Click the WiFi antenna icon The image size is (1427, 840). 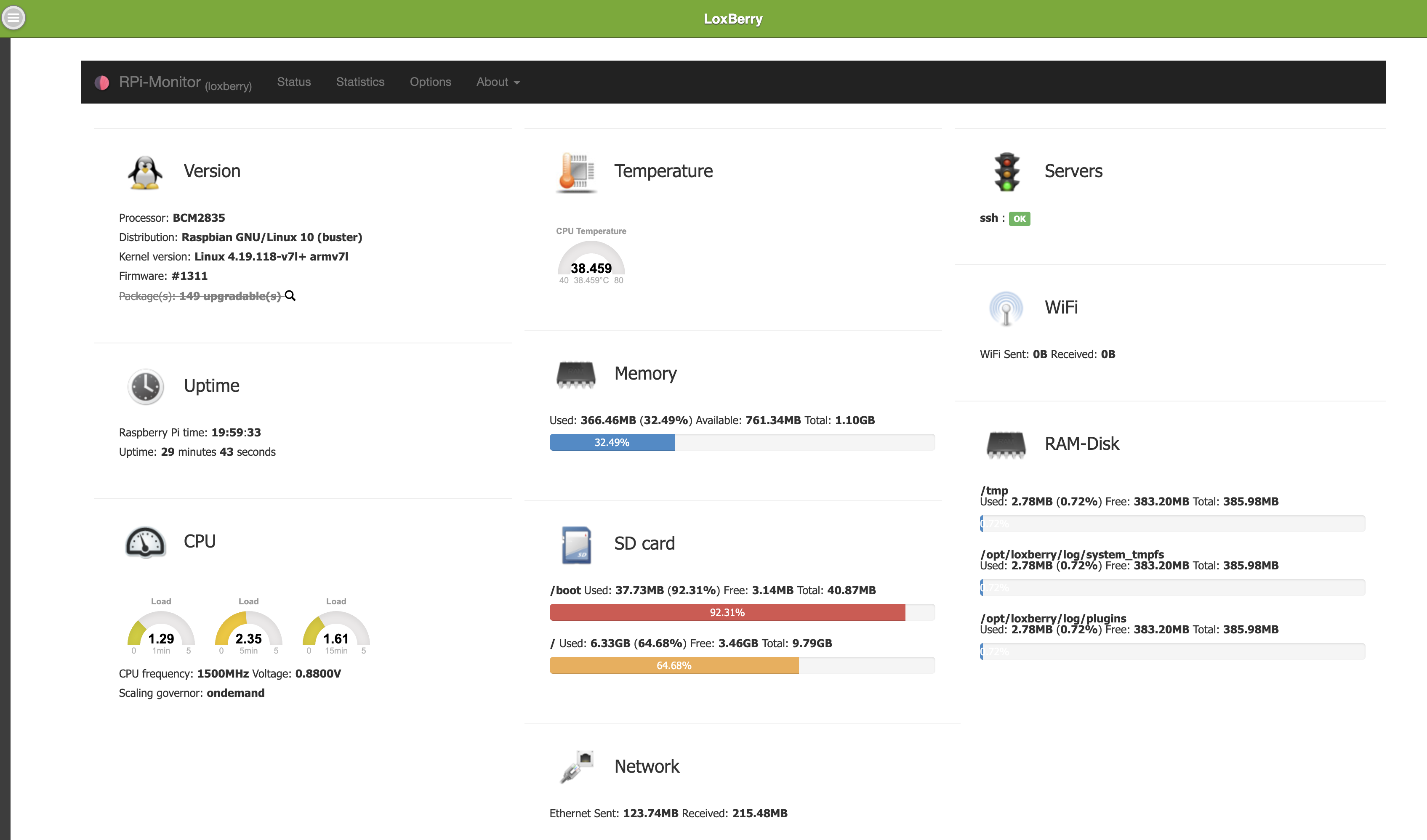(x=1006, y=308)
